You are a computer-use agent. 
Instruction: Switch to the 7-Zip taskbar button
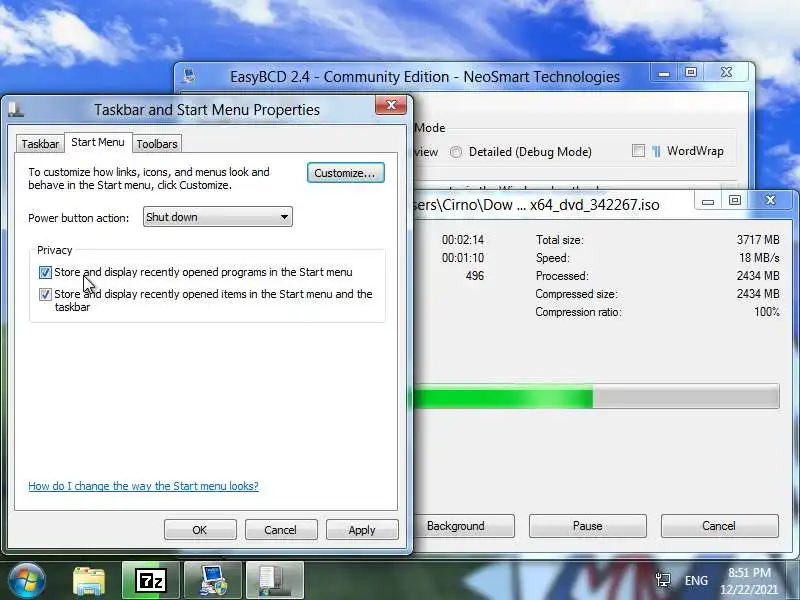point(151,580)
